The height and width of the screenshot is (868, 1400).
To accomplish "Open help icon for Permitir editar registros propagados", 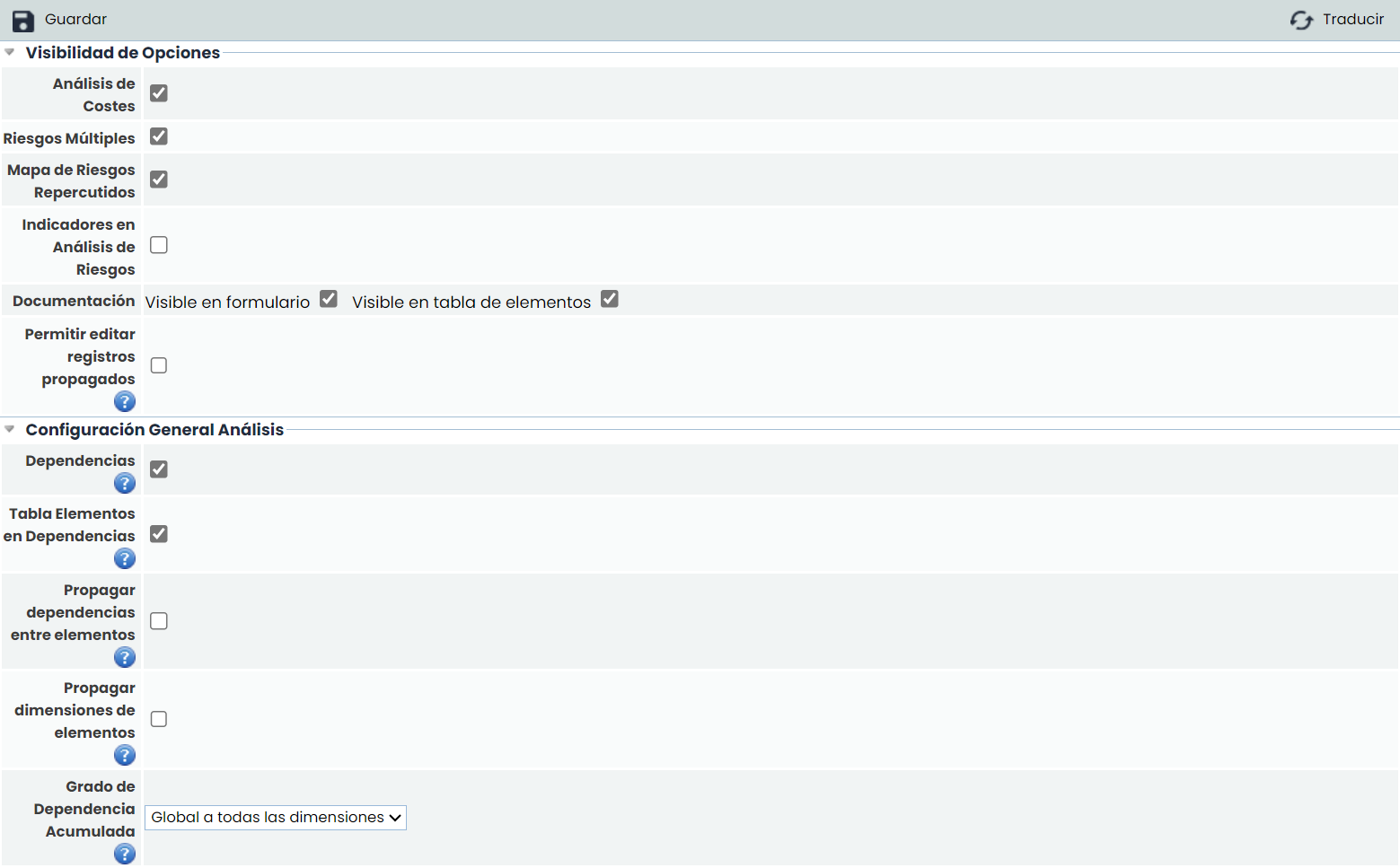I will tap(125, 402).
